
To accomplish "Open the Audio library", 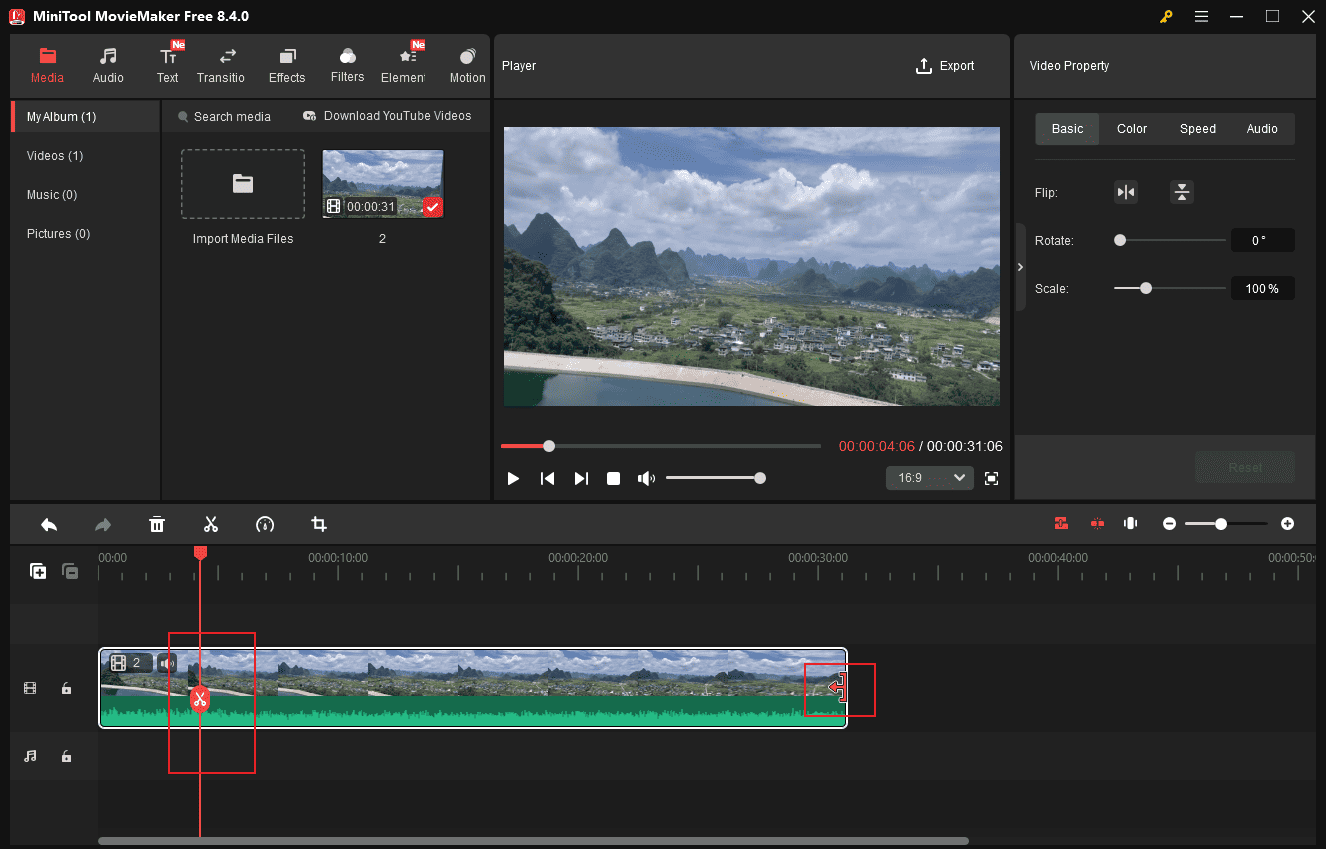I will tap(107, 64).
